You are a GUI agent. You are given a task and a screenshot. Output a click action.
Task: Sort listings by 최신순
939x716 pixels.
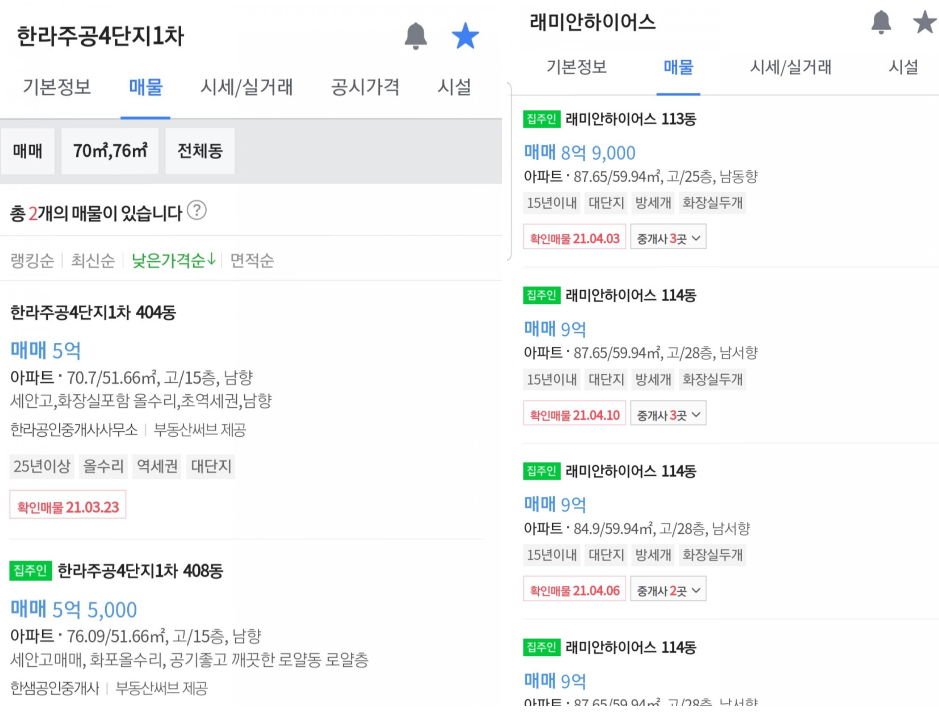tap(91, 260)
